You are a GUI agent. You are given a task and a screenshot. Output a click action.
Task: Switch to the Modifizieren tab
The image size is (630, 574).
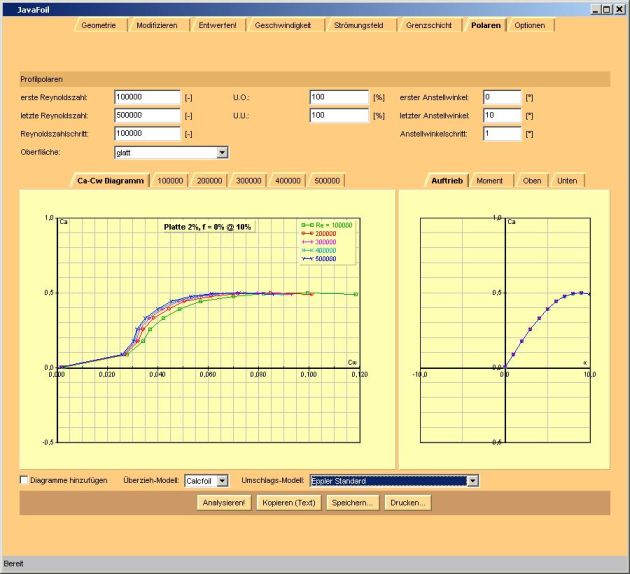pyautogui.click(x=158, y=24)
